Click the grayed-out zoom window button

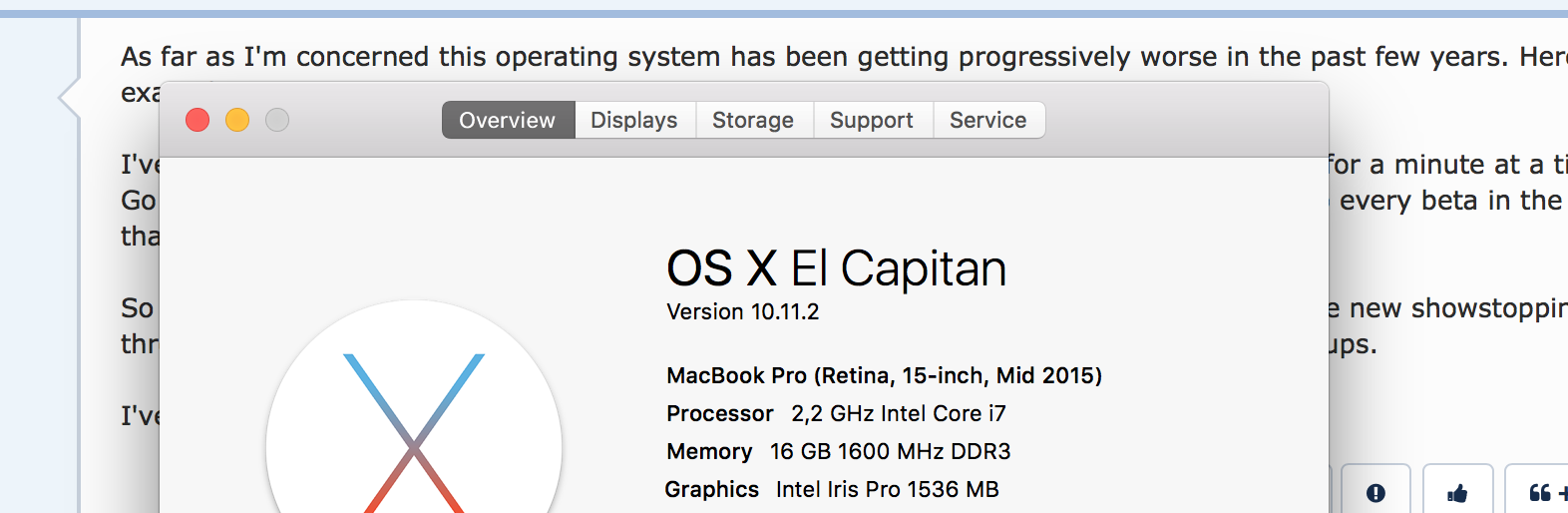(x=277, y=120)
